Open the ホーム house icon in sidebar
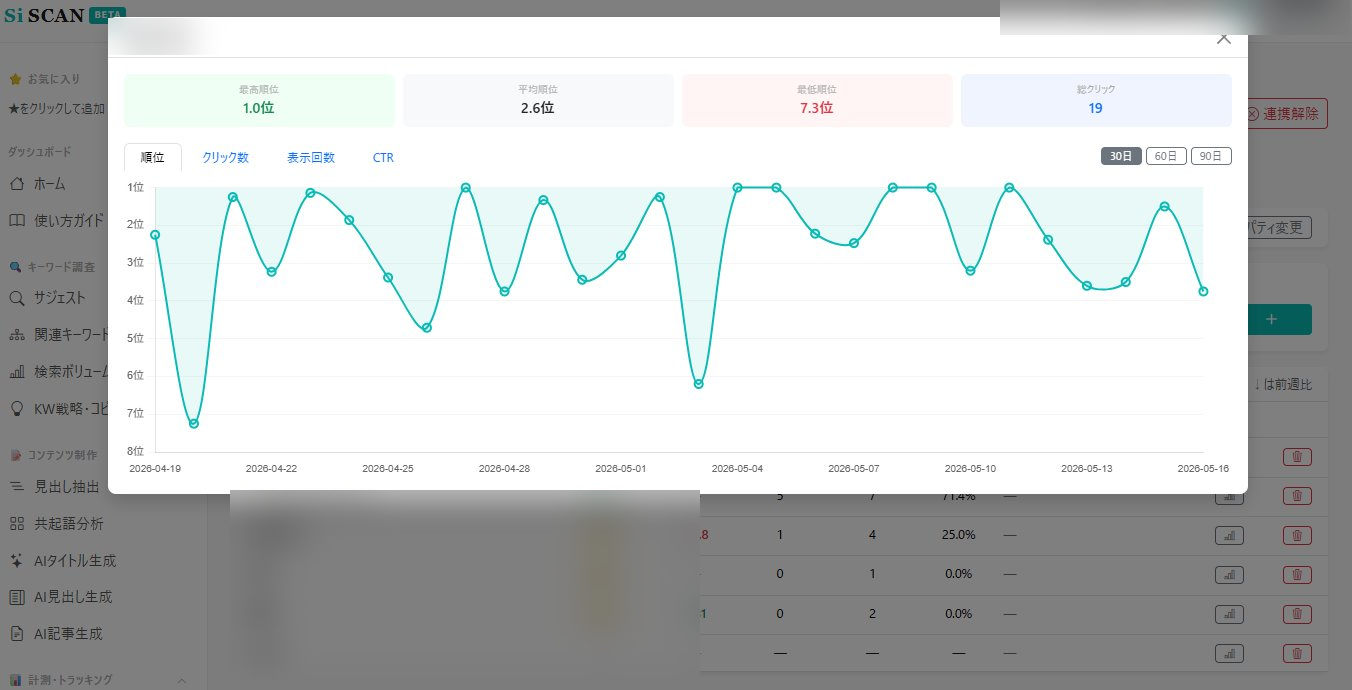 click(x=17, y=184)
